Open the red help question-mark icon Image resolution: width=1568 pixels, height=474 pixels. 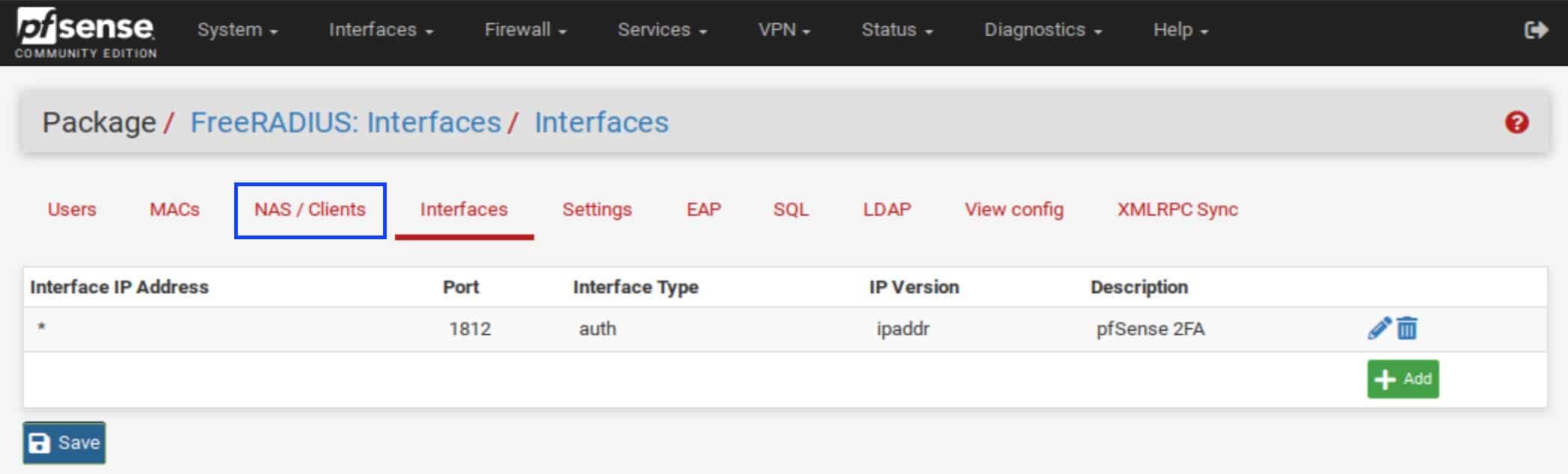click(1516, 123)
